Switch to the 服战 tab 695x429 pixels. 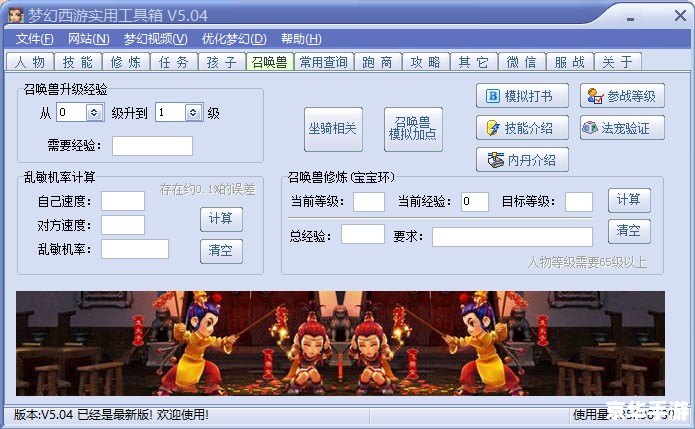click(x=570, y=62)
